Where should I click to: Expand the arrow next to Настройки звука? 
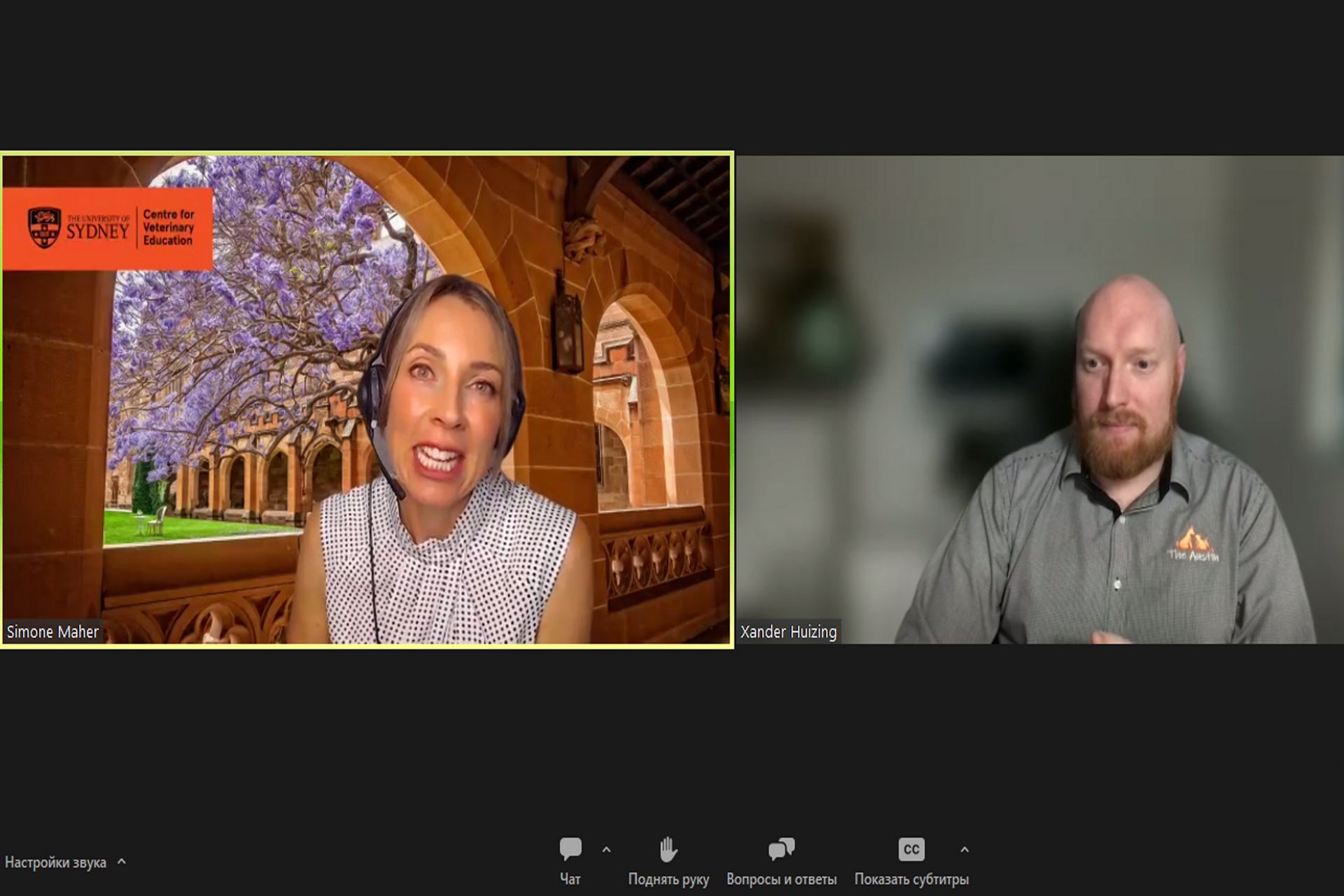click(122, 862)
